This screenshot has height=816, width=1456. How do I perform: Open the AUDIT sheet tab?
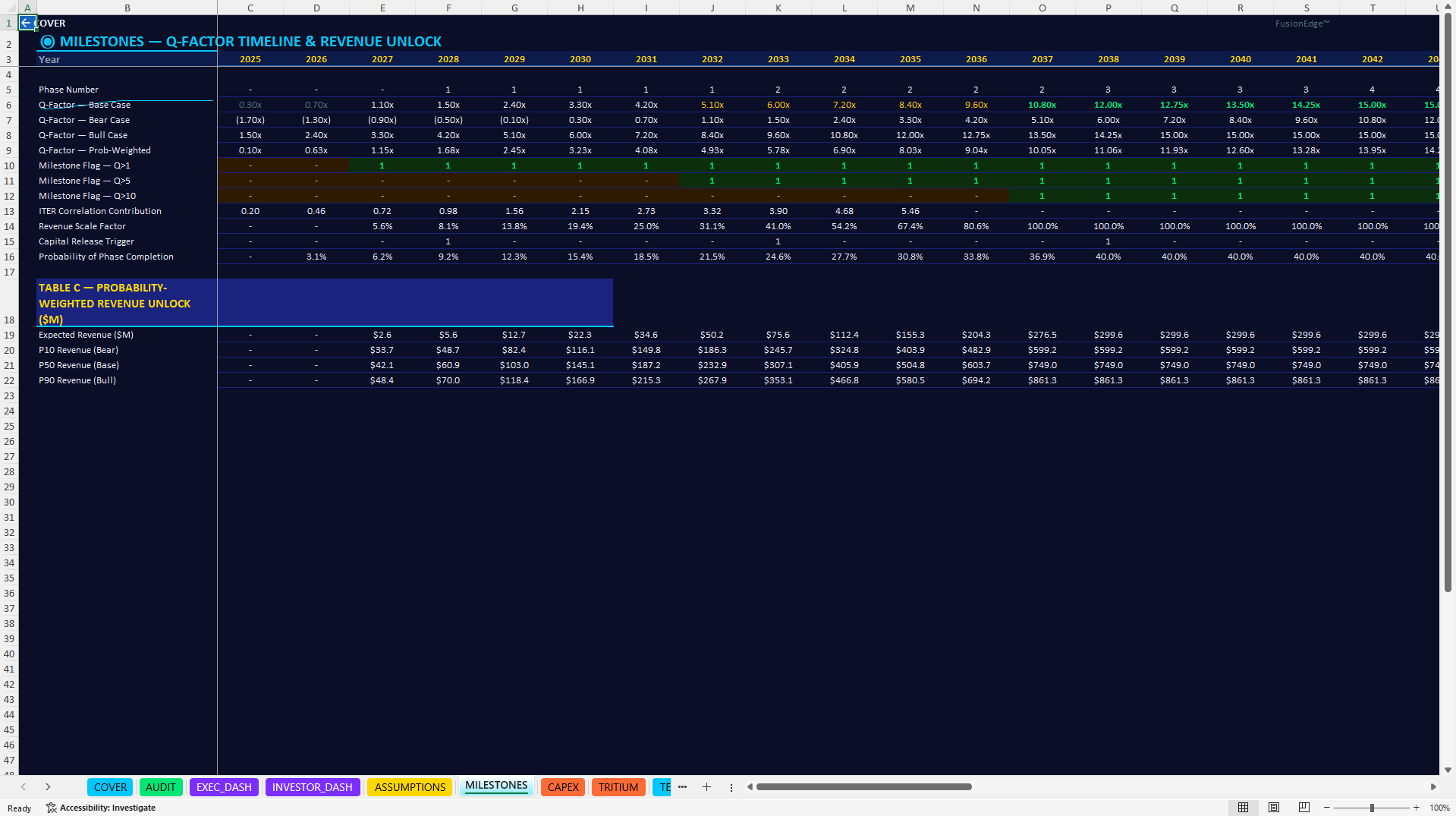(x=161, y=787)
